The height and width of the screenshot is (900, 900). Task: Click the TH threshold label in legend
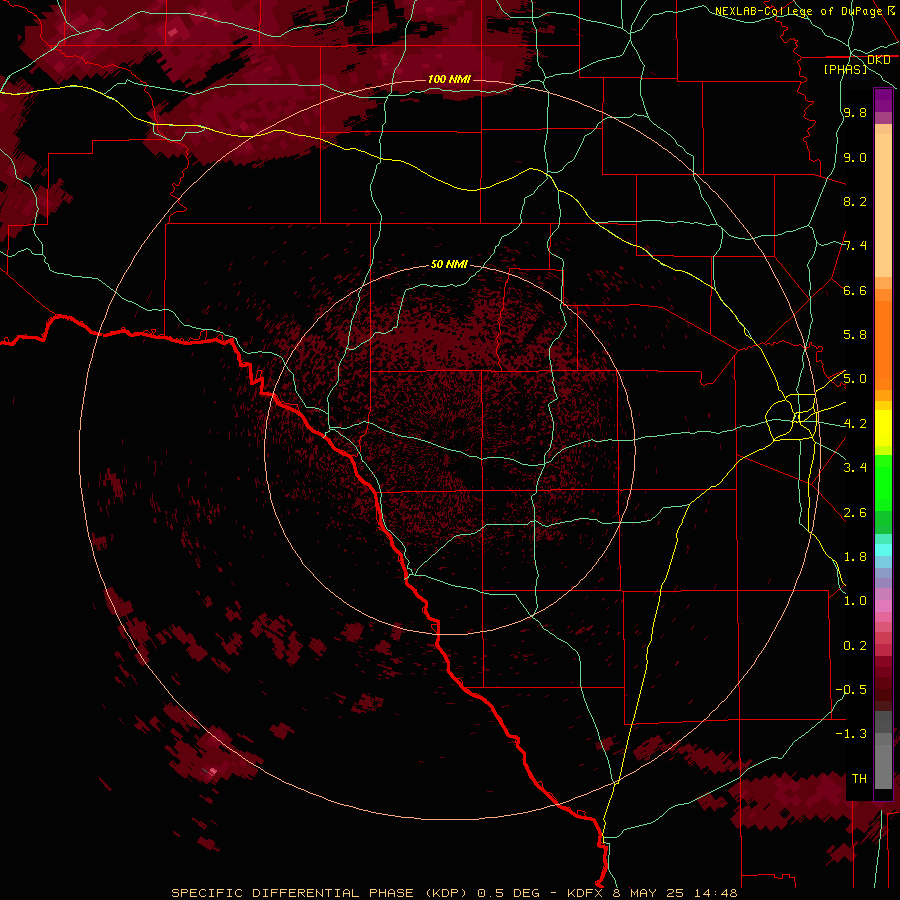tap(859, 779)
